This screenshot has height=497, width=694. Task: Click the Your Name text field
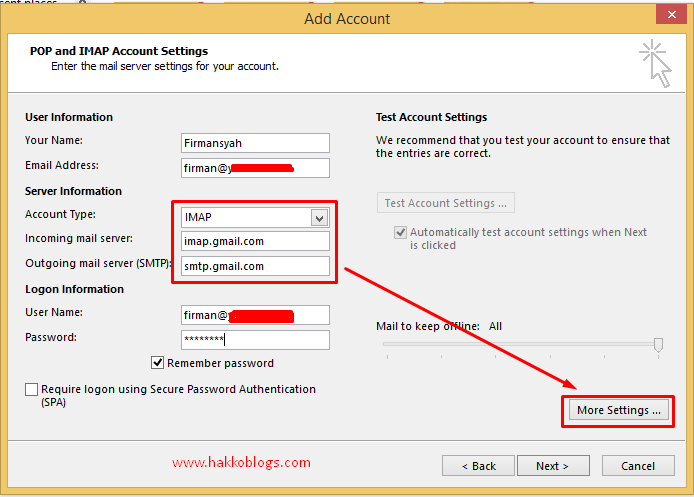[255, 143]
